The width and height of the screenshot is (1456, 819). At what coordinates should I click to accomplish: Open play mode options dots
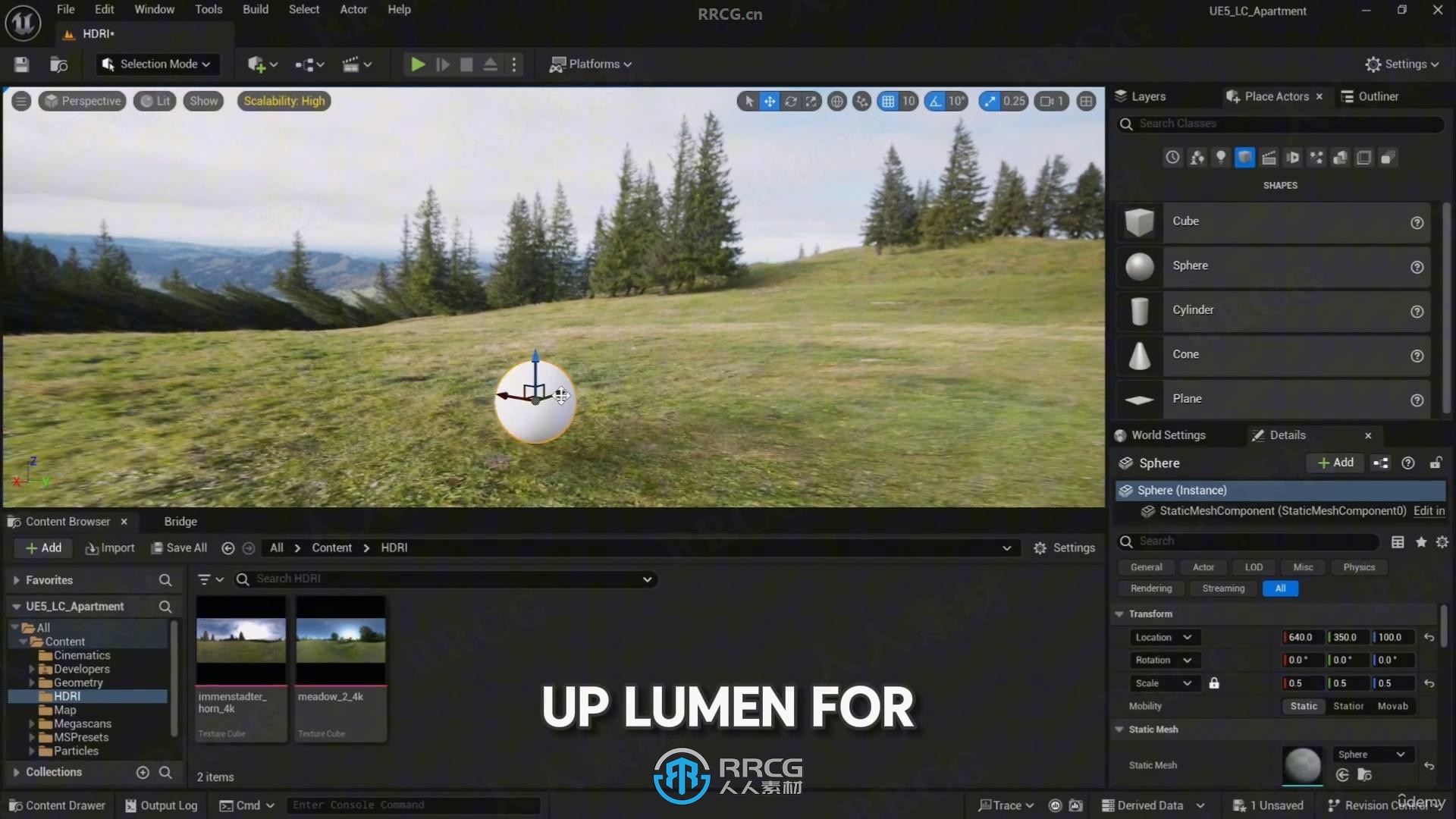(x=514, y=64)
